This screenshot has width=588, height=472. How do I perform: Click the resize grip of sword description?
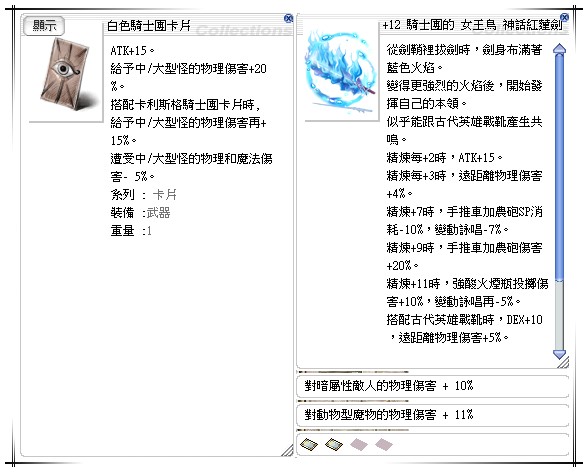click(563, 362)
